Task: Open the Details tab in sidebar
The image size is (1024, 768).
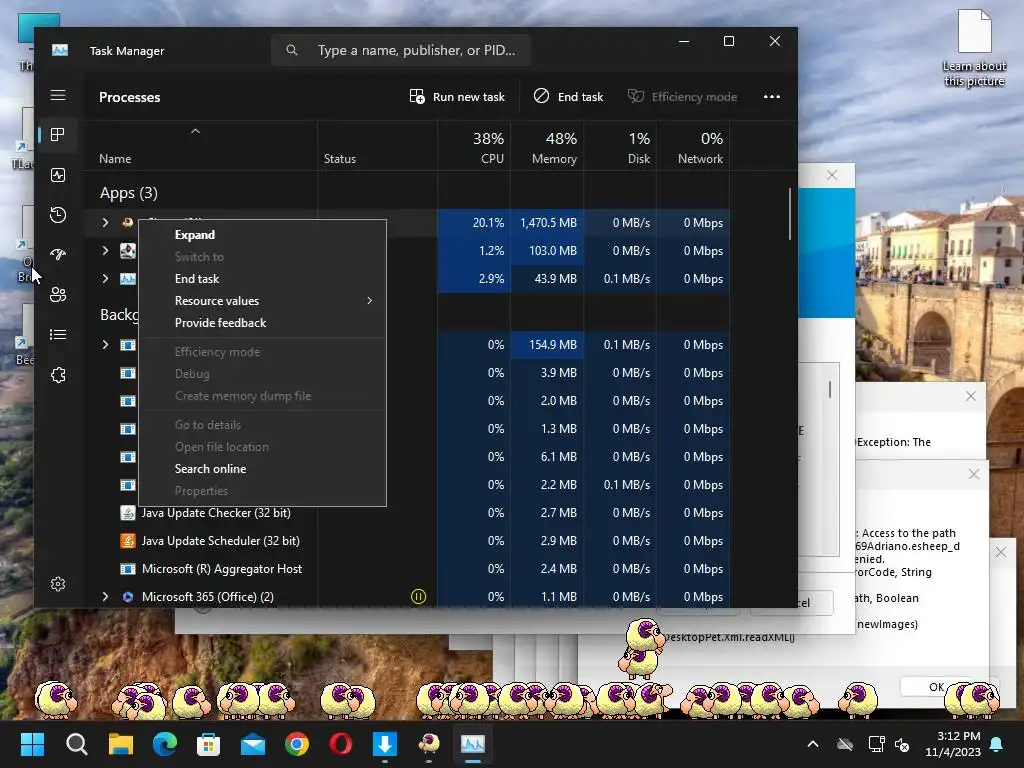Action: 58,335
